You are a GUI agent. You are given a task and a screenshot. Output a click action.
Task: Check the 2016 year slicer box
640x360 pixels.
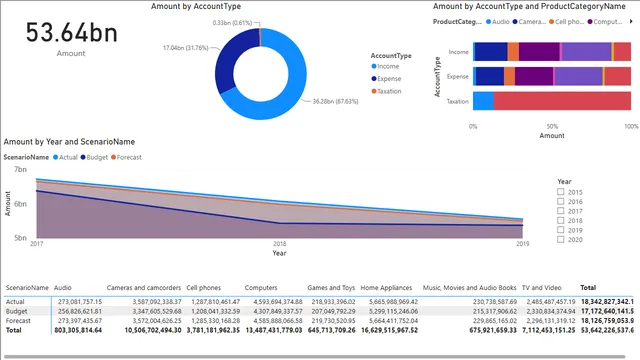[561, 201]
